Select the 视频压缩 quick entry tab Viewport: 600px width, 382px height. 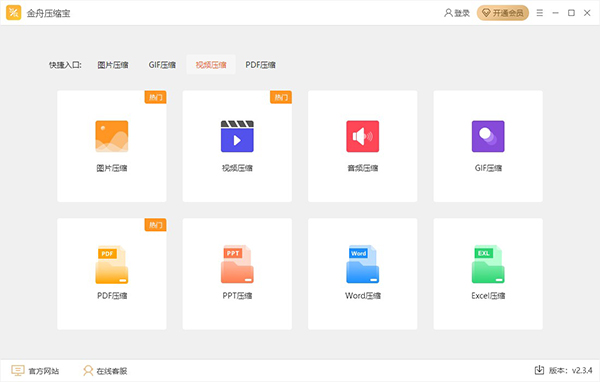point(211,65)
